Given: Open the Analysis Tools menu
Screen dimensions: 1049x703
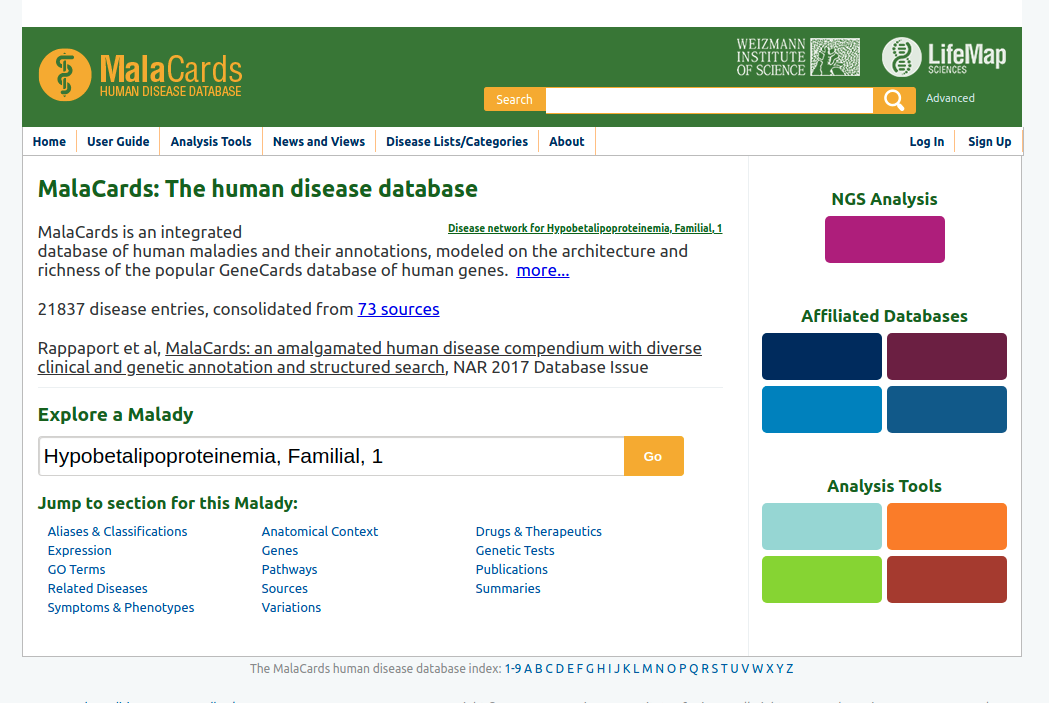Looking at the screenshot, I should click(211, 142).
